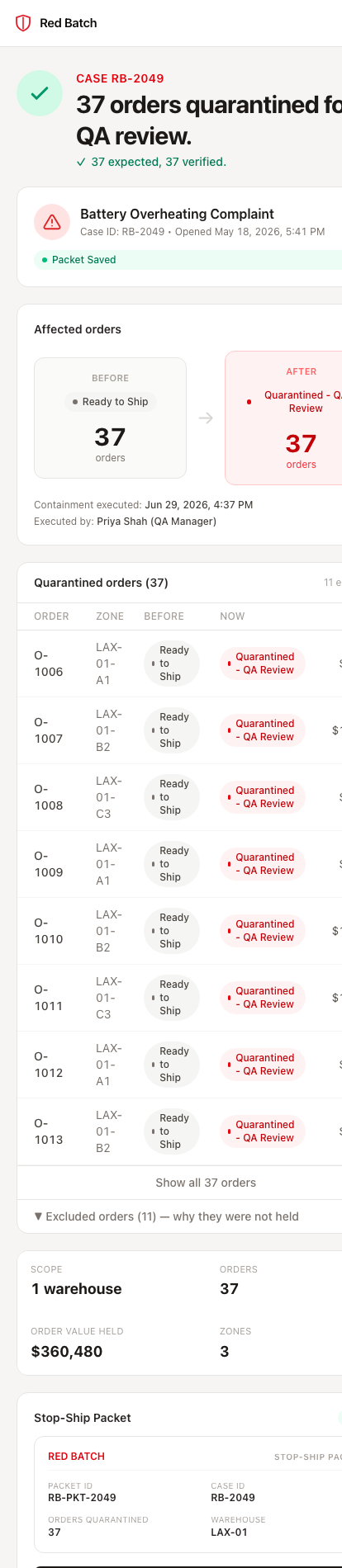The image size is (342, 1568).
Task: Click the After Quarantined card
Action: click(283, 418)
